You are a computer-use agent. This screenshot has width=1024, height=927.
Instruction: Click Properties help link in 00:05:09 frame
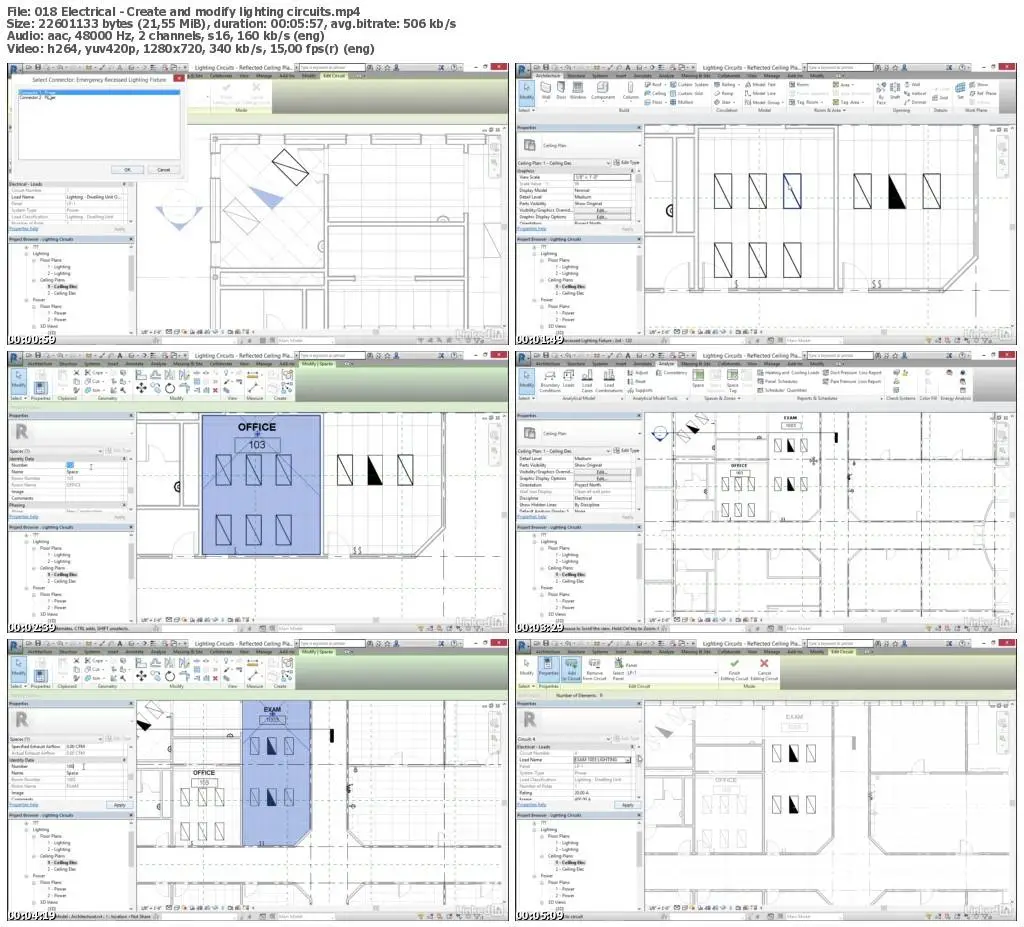pyautogui.click(x=532, y=805)
